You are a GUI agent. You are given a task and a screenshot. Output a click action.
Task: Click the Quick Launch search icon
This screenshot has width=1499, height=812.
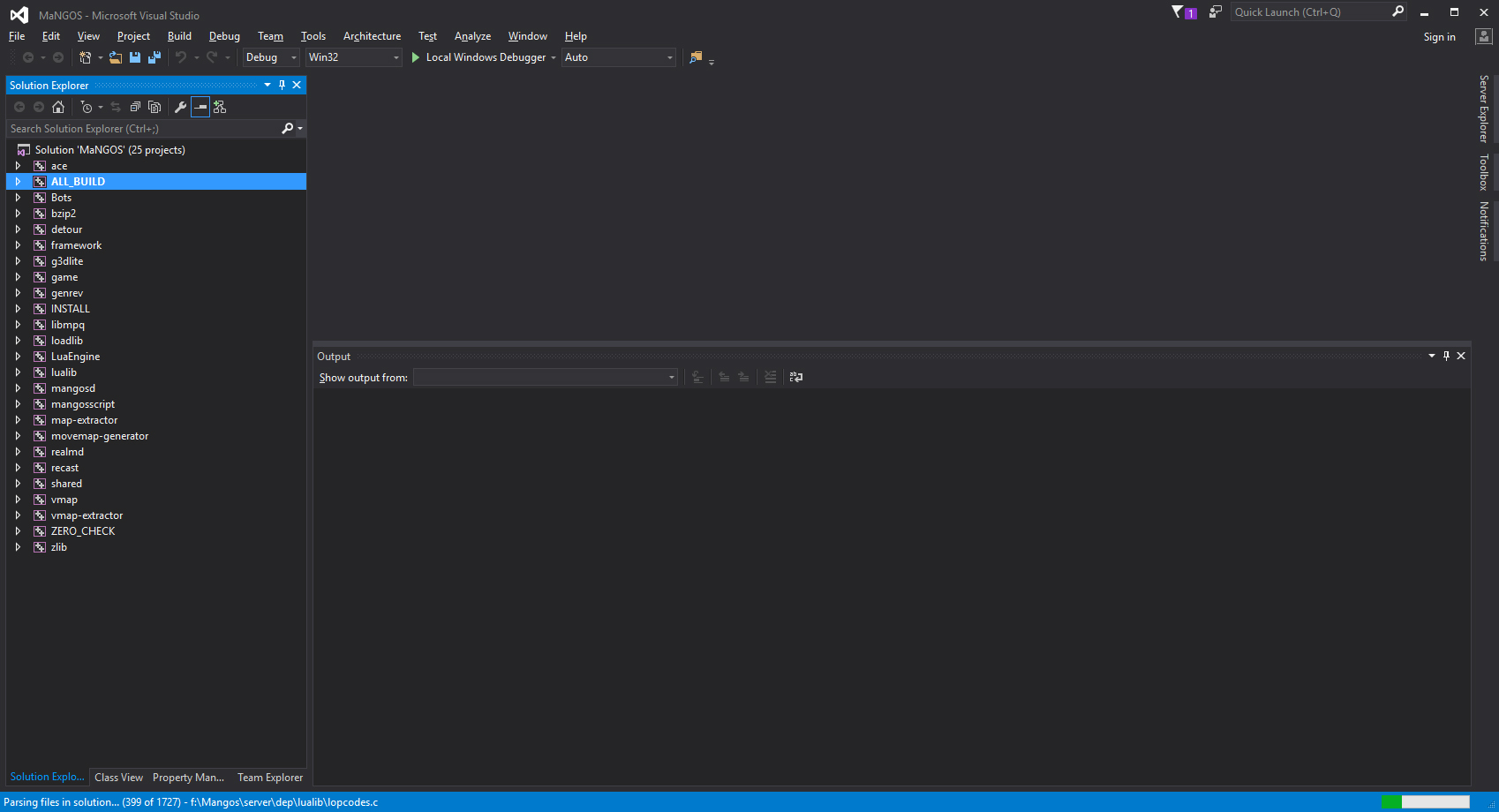1397,11
